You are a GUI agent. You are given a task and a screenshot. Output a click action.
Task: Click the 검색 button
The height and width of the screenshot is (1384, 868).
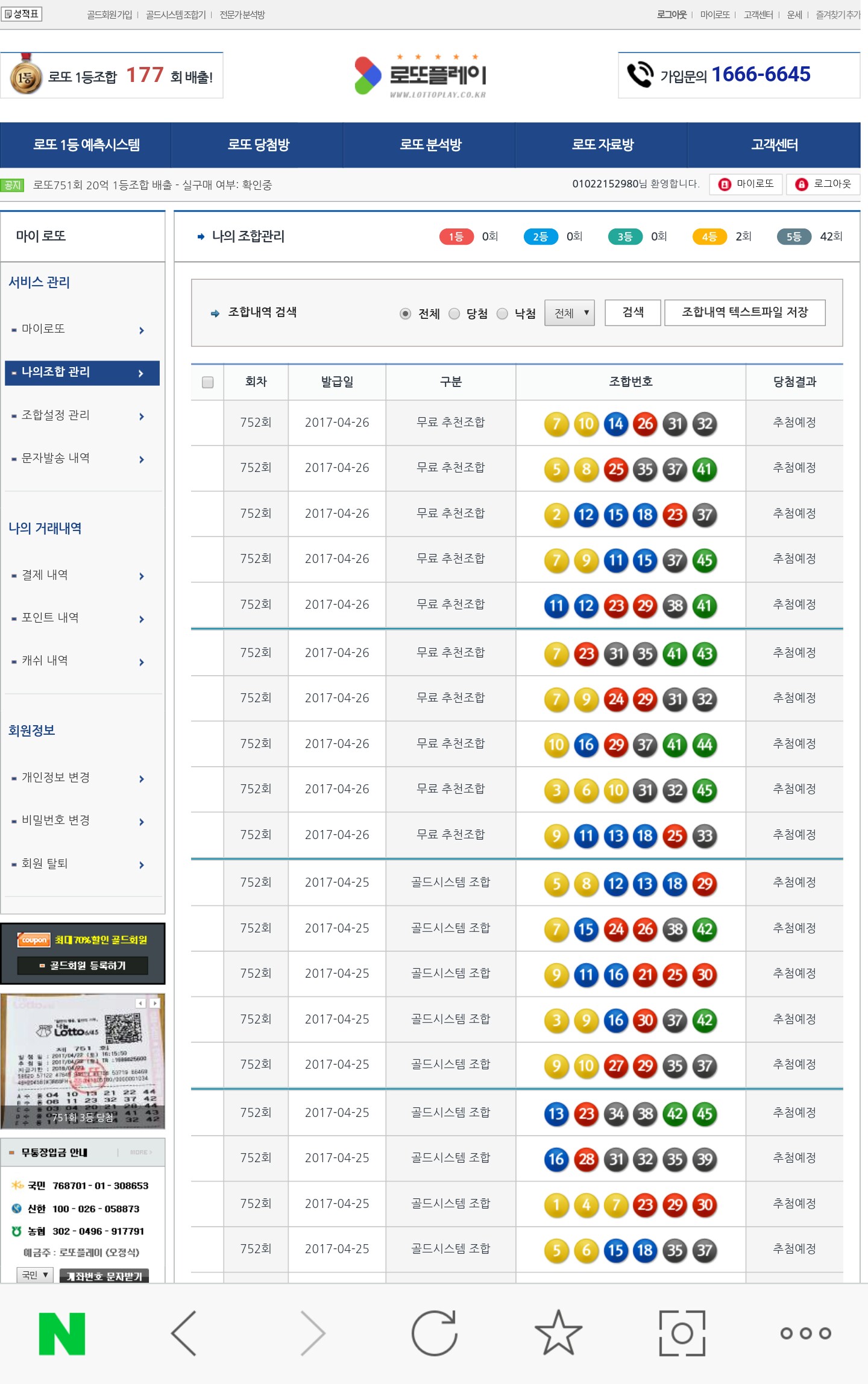tap(632, 312)
